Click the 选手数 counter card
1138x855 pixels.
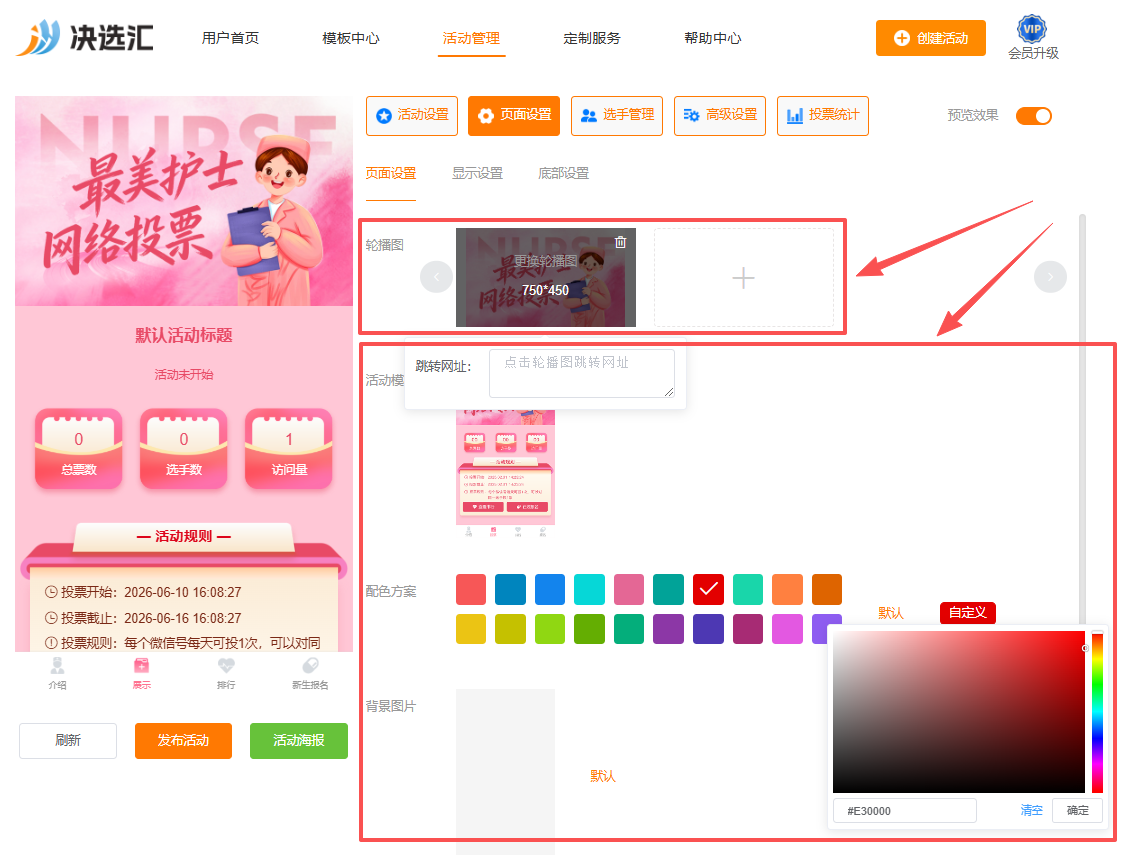[184, 449]
